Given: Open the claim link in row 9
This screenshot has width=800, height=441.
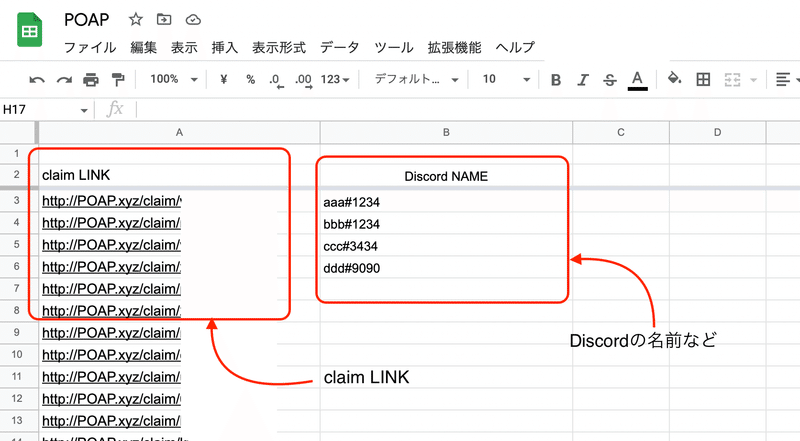Looking at the screenshot, I should point(111,333).
